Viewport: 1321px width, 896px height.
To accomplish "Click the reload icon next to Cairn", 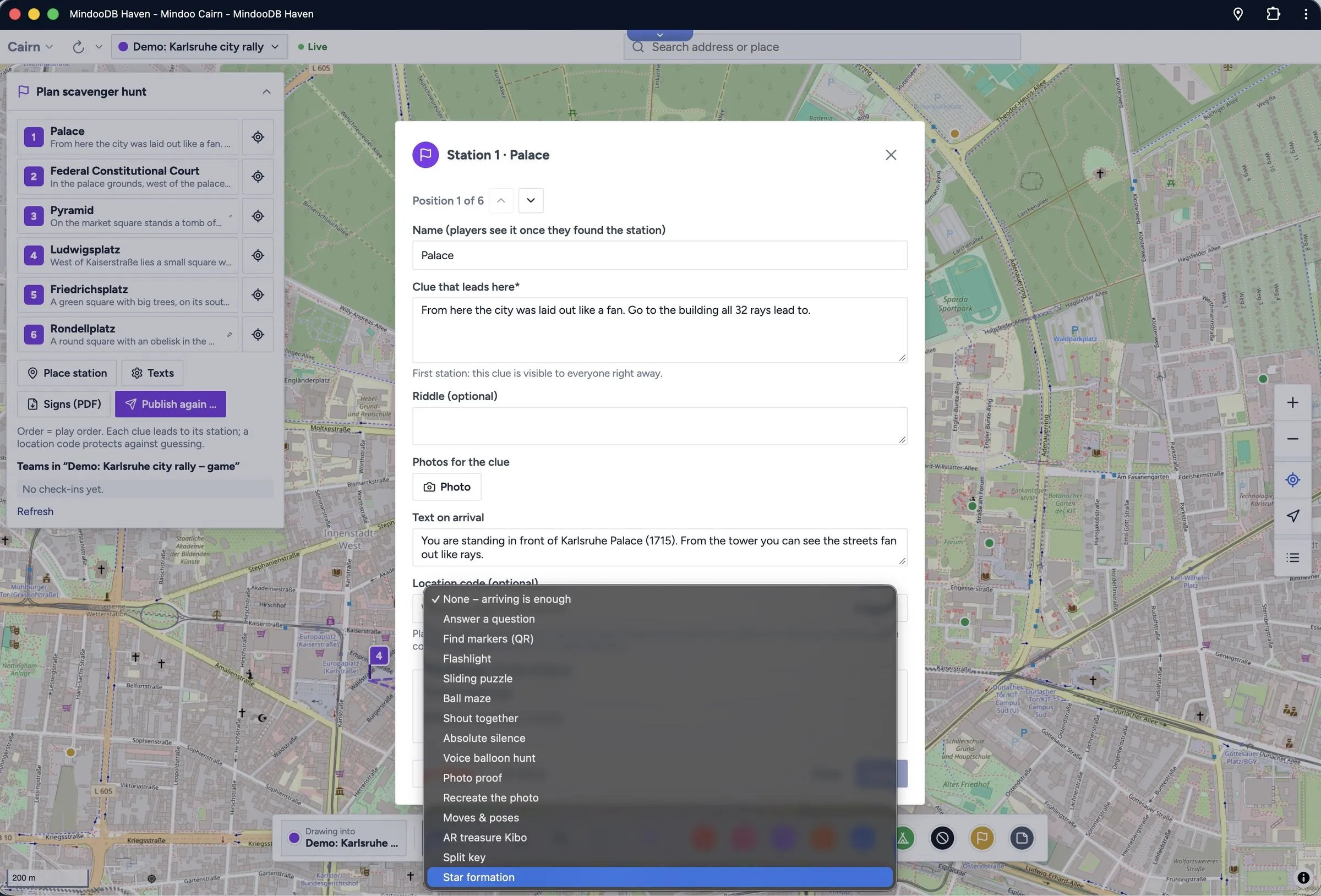I will coord(79,47).
